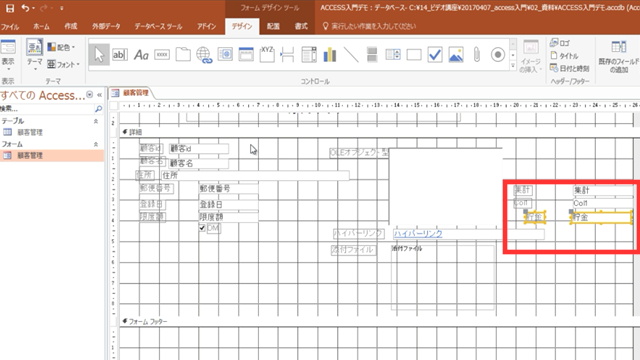Image resolution: width=640 pixels, height=360 pixels.
Task: Choose the Attachment paperclip control
Action: [476, 55]
